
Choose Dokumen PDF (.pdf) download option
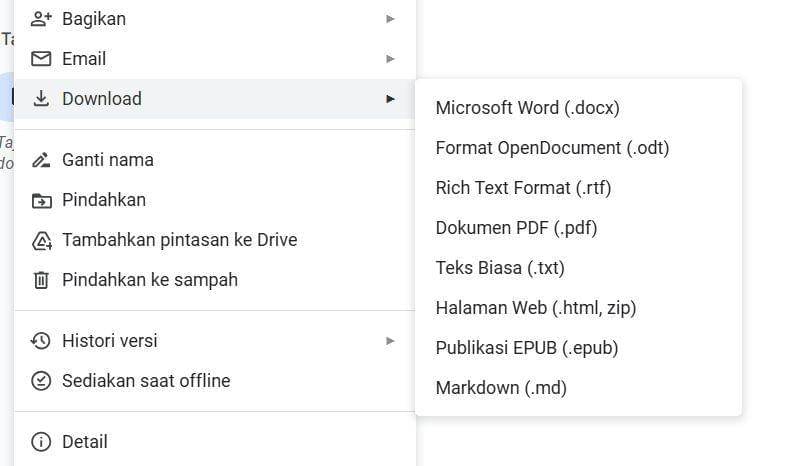pos(516,228)
